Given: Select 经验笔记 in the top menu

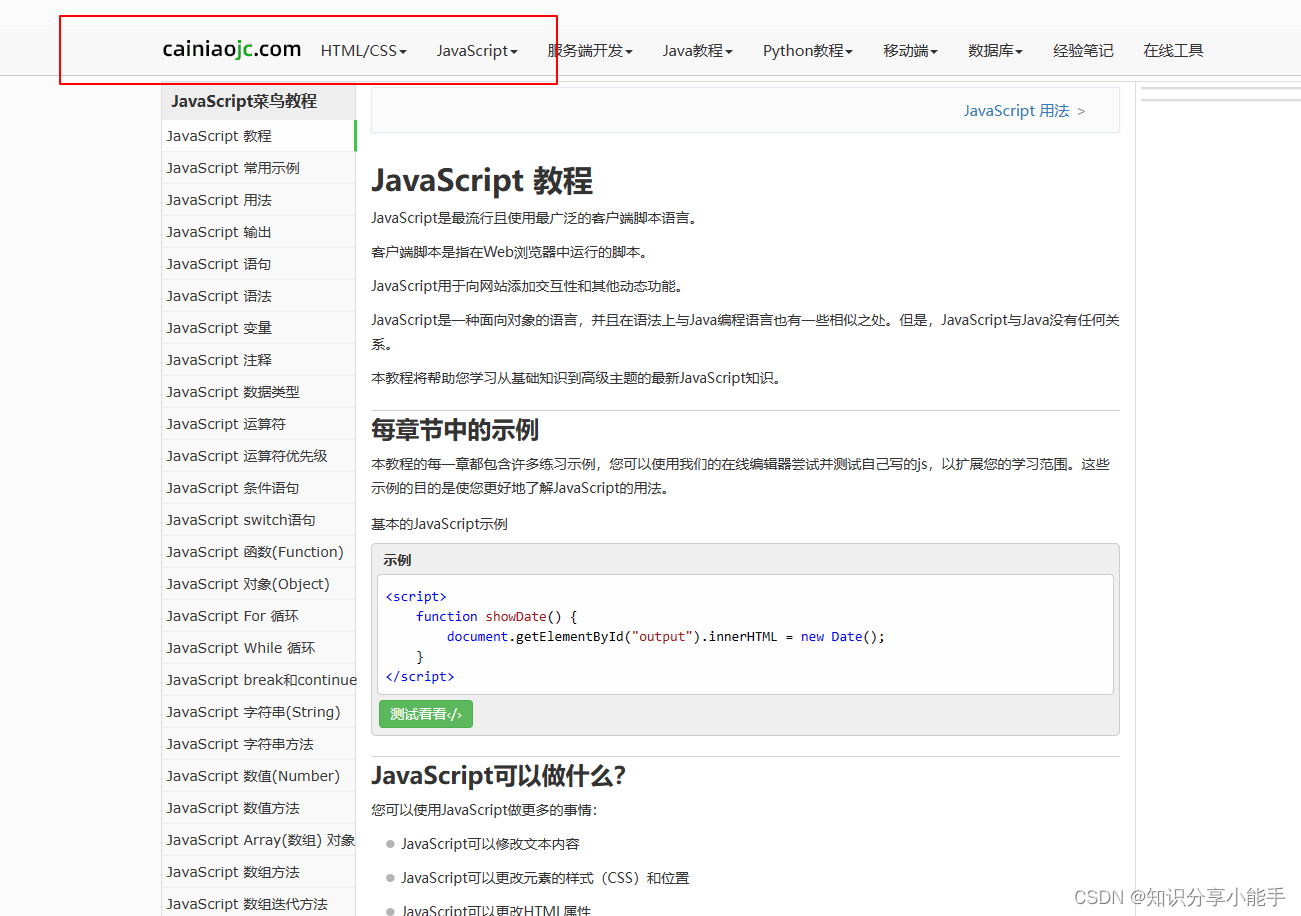Looking at the screenshot, I should click(x=1083, y=50).
